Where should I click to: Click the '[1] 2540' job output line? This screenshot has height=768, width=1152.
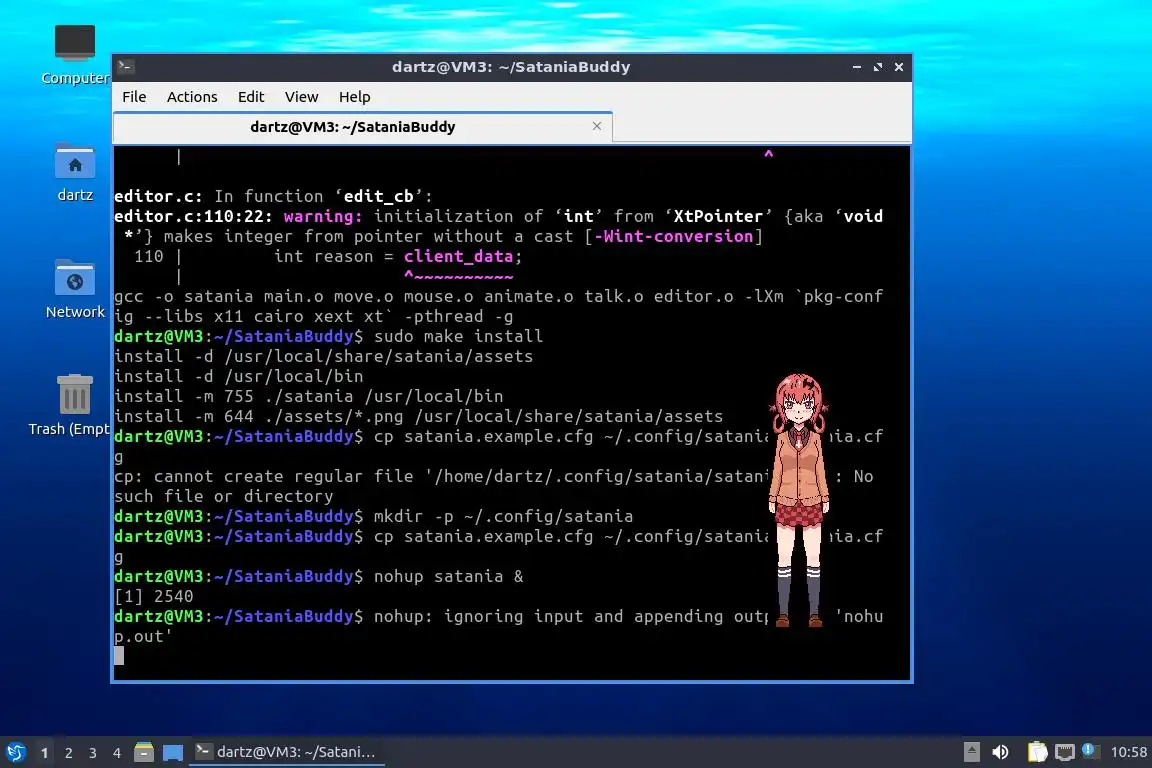pos(154,596)
